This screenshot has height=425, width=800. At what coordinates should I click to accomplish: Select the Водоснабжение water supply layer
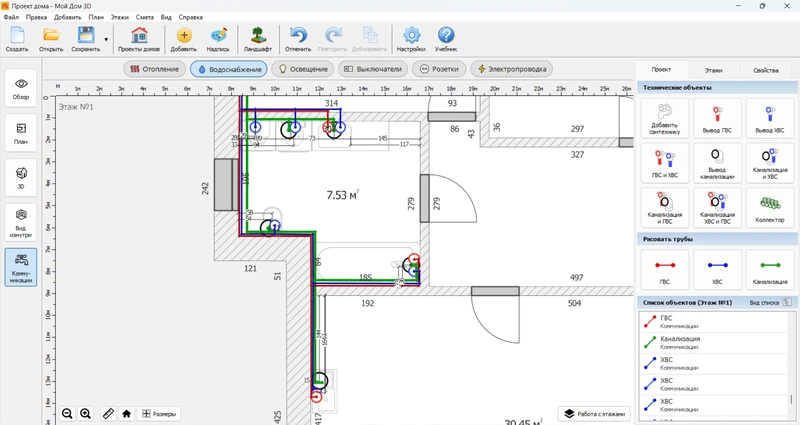(229, 69)
